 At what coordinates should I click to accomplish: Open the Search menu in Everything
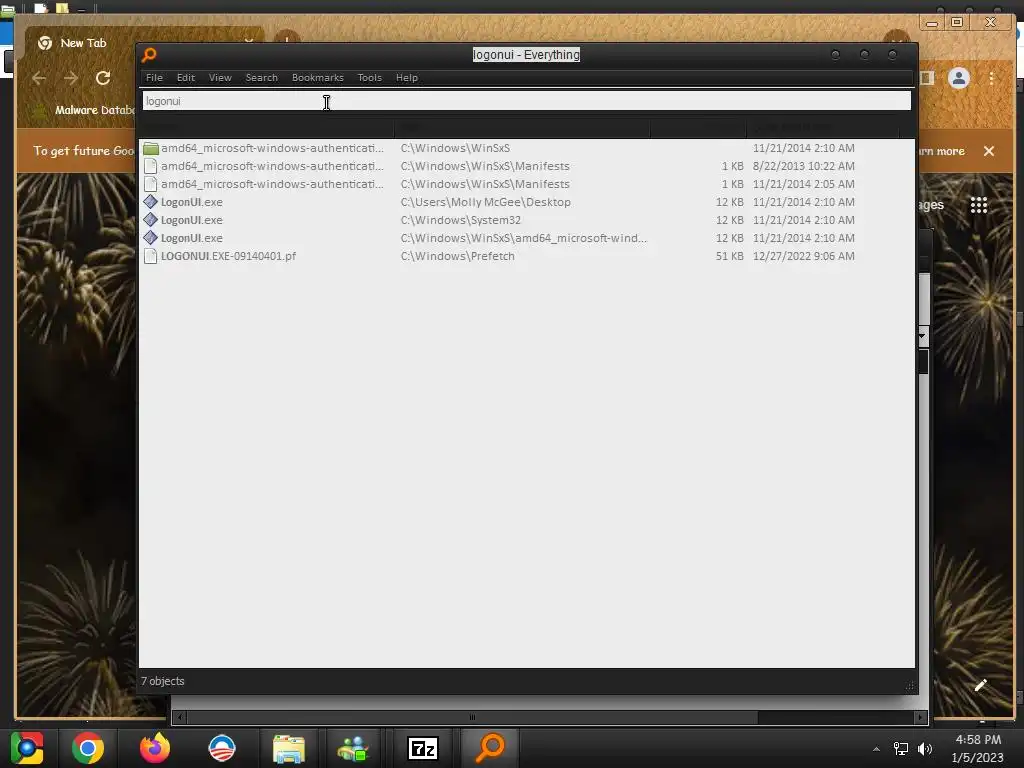point(261,78)
